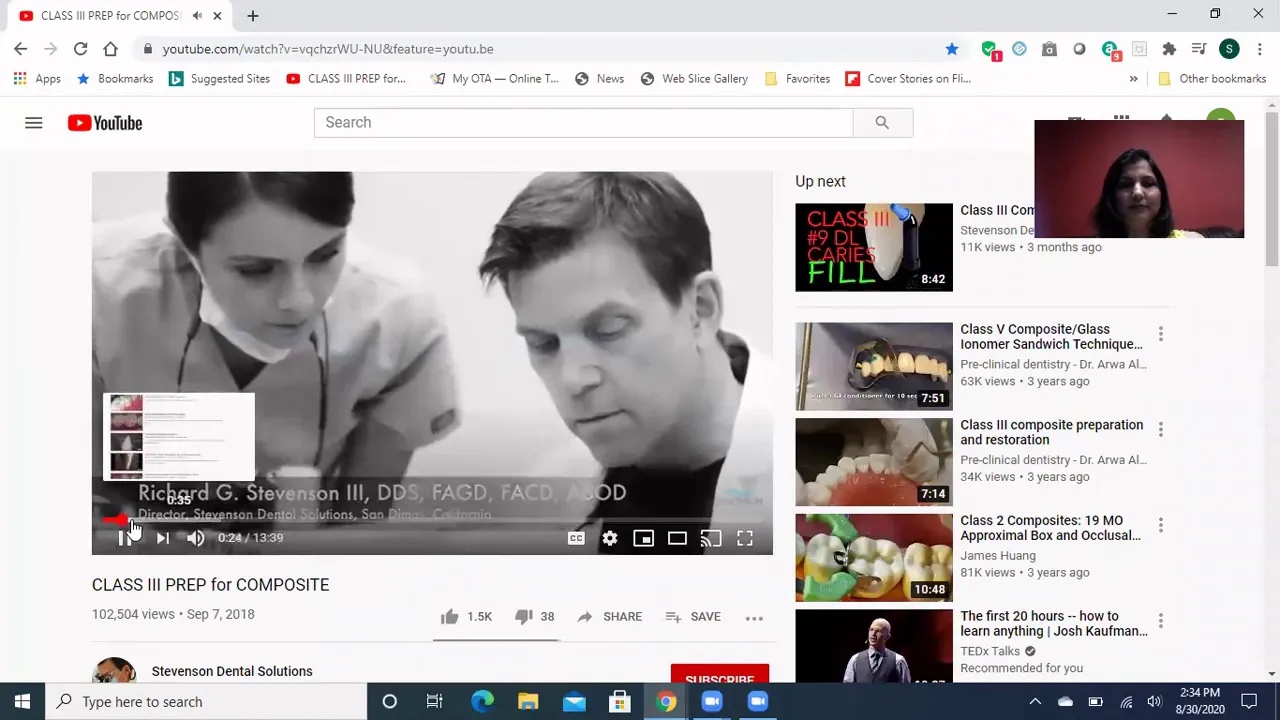Open YouTube hamburger guide menu
This screenshot has width=1280, height=720.
[33, 123]
